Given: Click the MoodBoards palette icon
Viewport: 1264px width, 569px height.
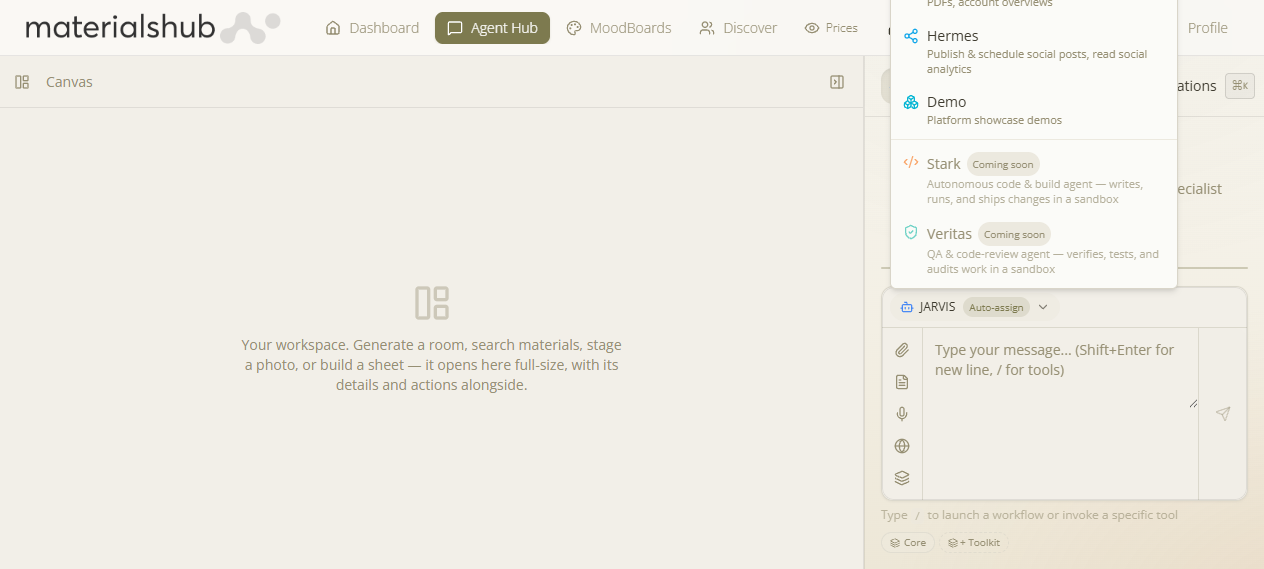Looking at the screenshot, I should (x=574, y=28).
